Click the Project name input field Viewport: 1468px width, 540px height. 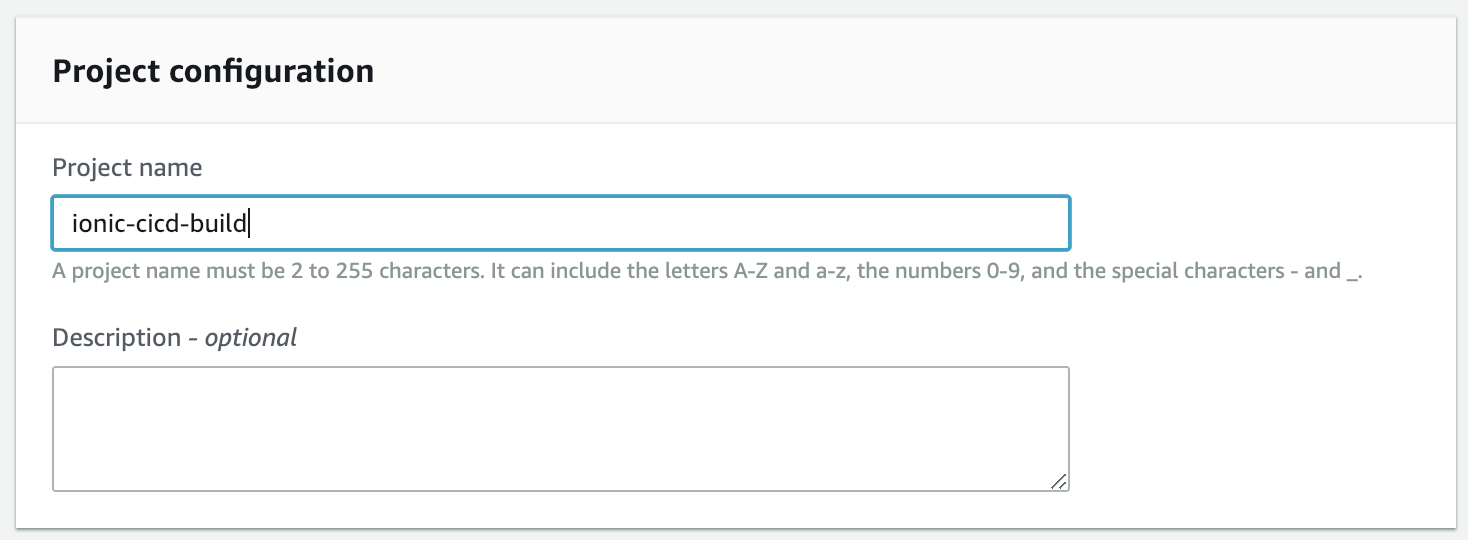pyautogui.click(x=560, y=222)
